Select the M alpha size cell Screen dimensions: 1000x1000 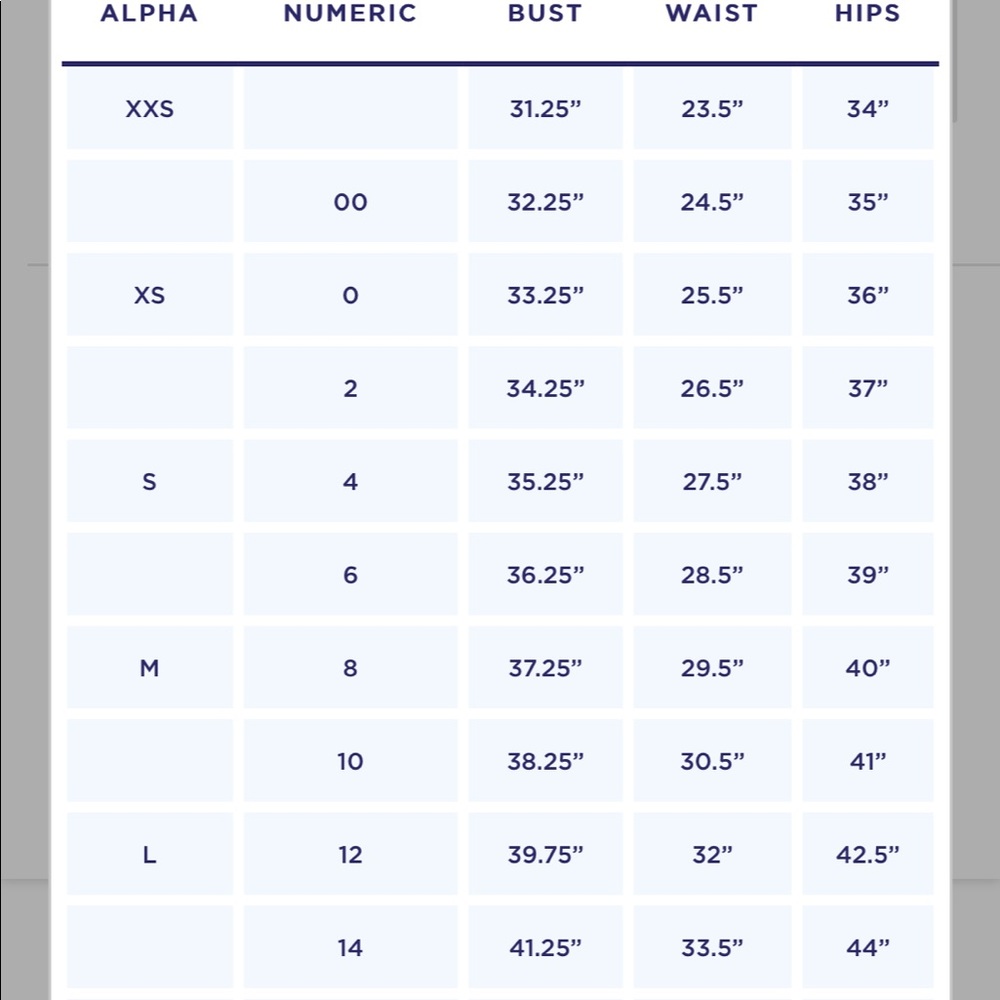[150, 667]
